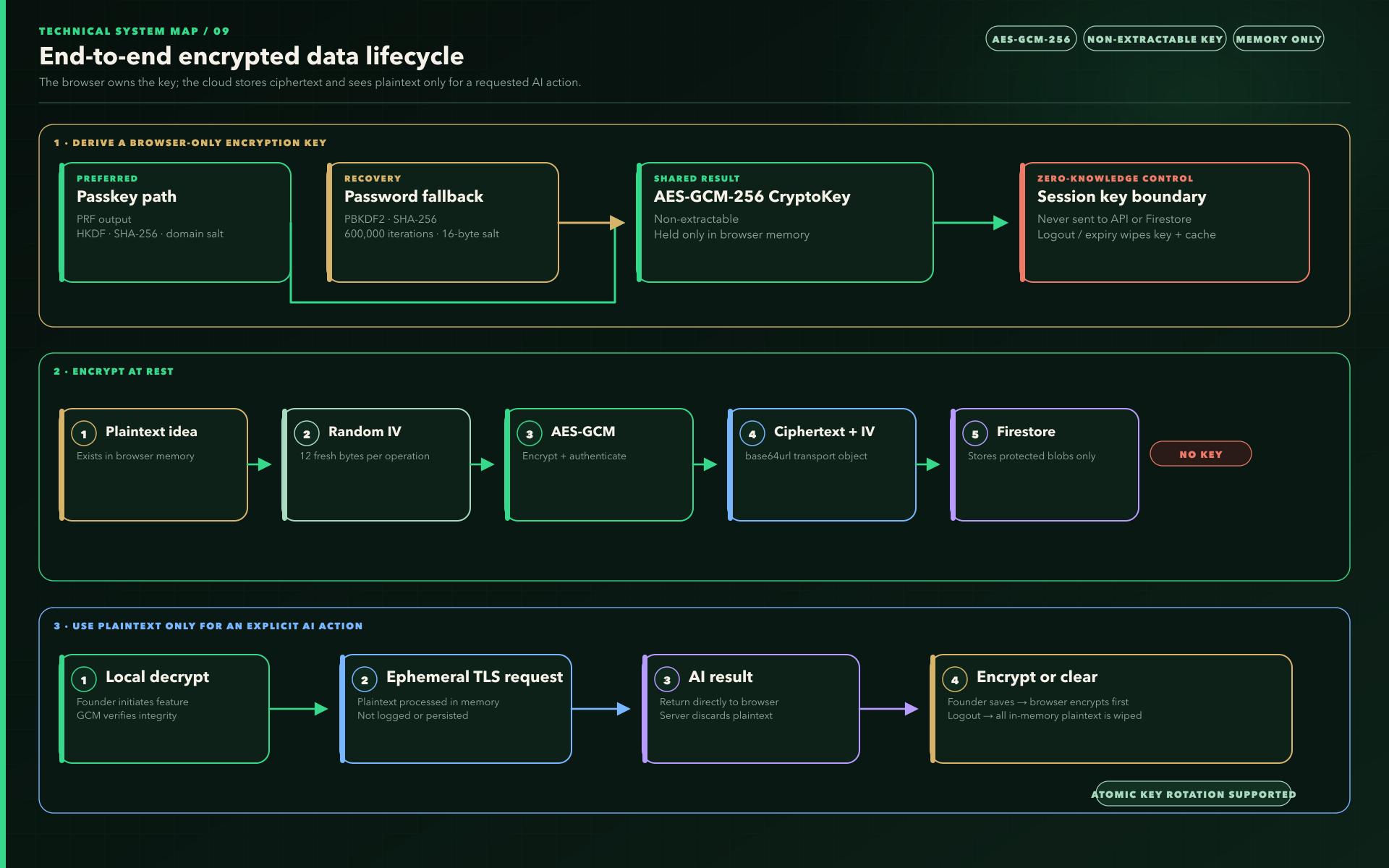This screenshot has height=868, width=1389.
Task: Click the Password fallback title
Action: click(414, 197)
